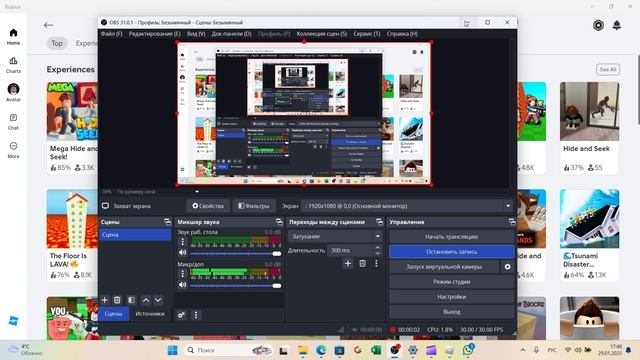Viewport: 640px width, 360px height.
Task: Open transition properties three-dot menu
Action: click(376, 264)
